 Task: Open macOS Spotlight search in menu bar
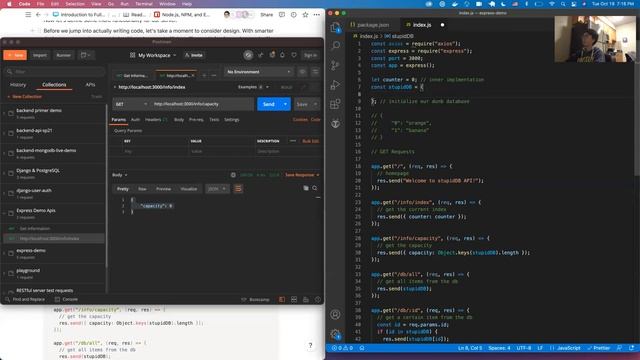click(563, 4)
